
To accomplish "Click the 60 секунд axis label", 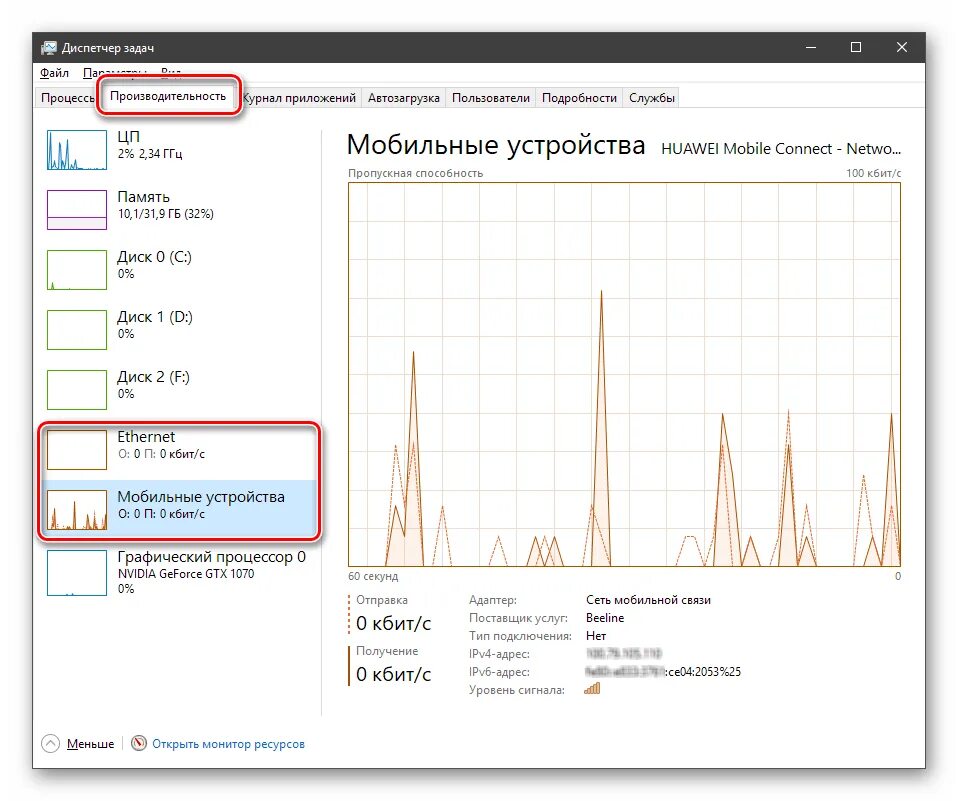I will [373, 576].
